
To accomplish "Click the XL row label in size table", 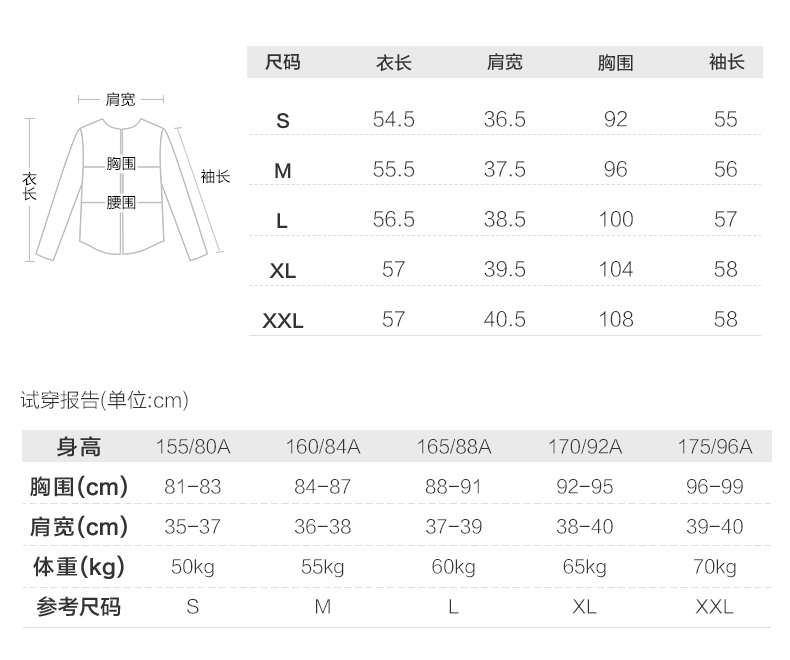I will click(x=282, y=270).
